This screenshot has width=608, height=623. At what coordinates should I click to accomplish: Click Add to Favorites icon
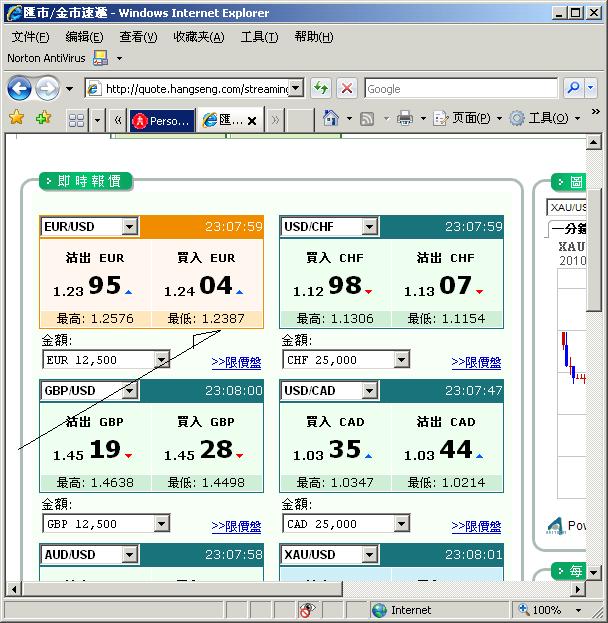[x=43, y=119]
